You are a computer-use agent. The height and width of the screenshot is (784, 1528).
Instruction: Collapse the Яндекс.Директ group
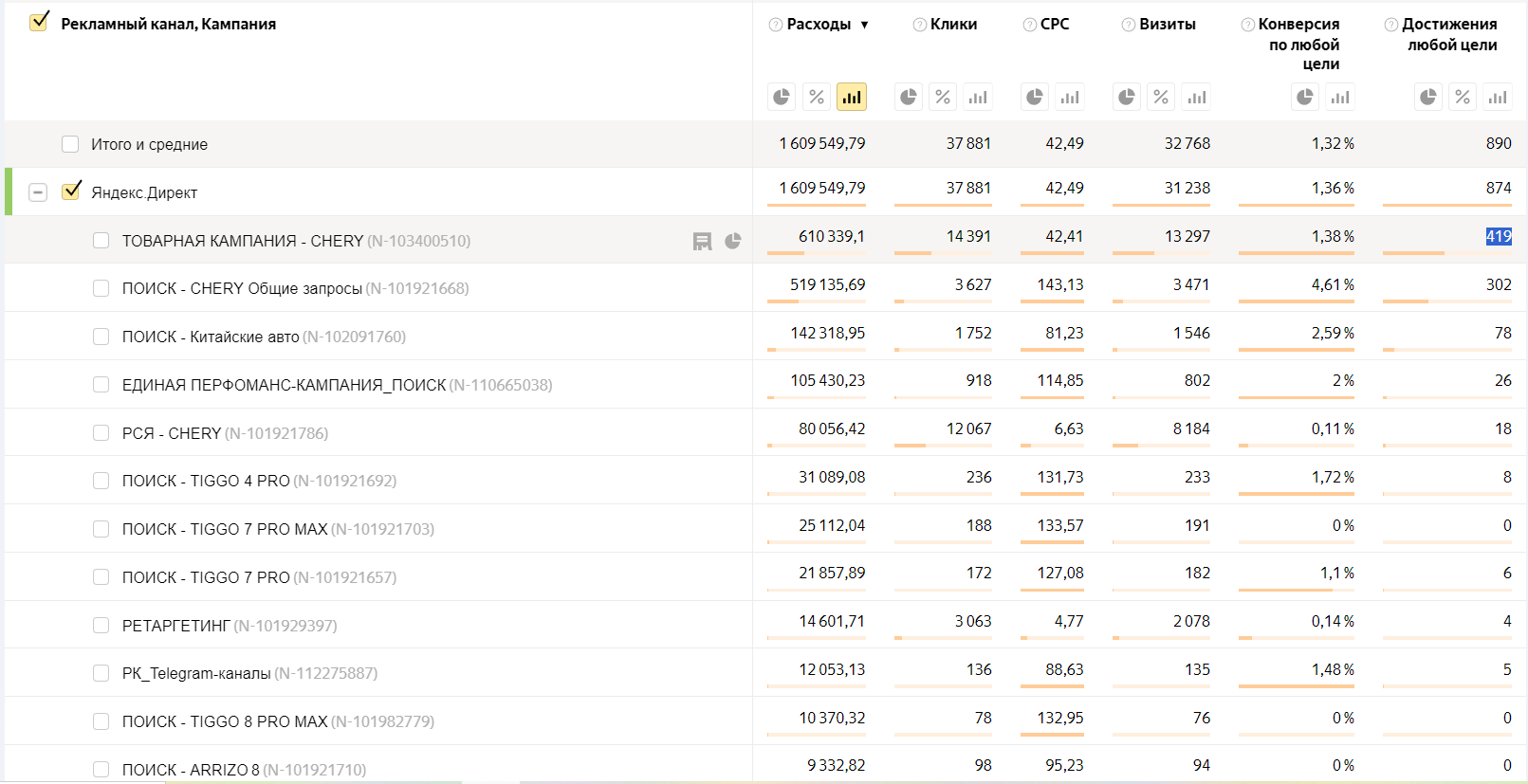point(38,192)
